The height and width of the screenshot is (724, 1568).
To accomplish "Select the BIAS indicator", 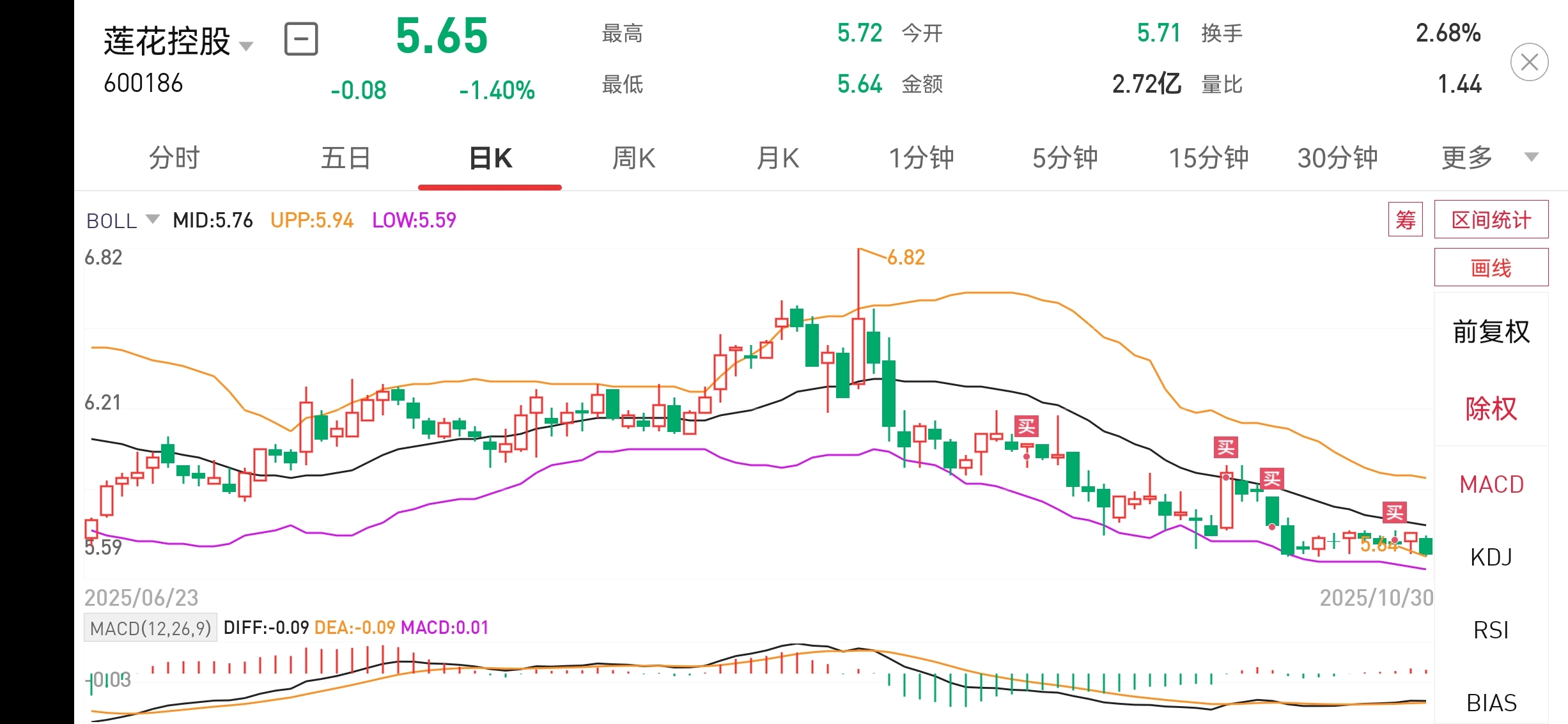I will tap(1491, 703).
